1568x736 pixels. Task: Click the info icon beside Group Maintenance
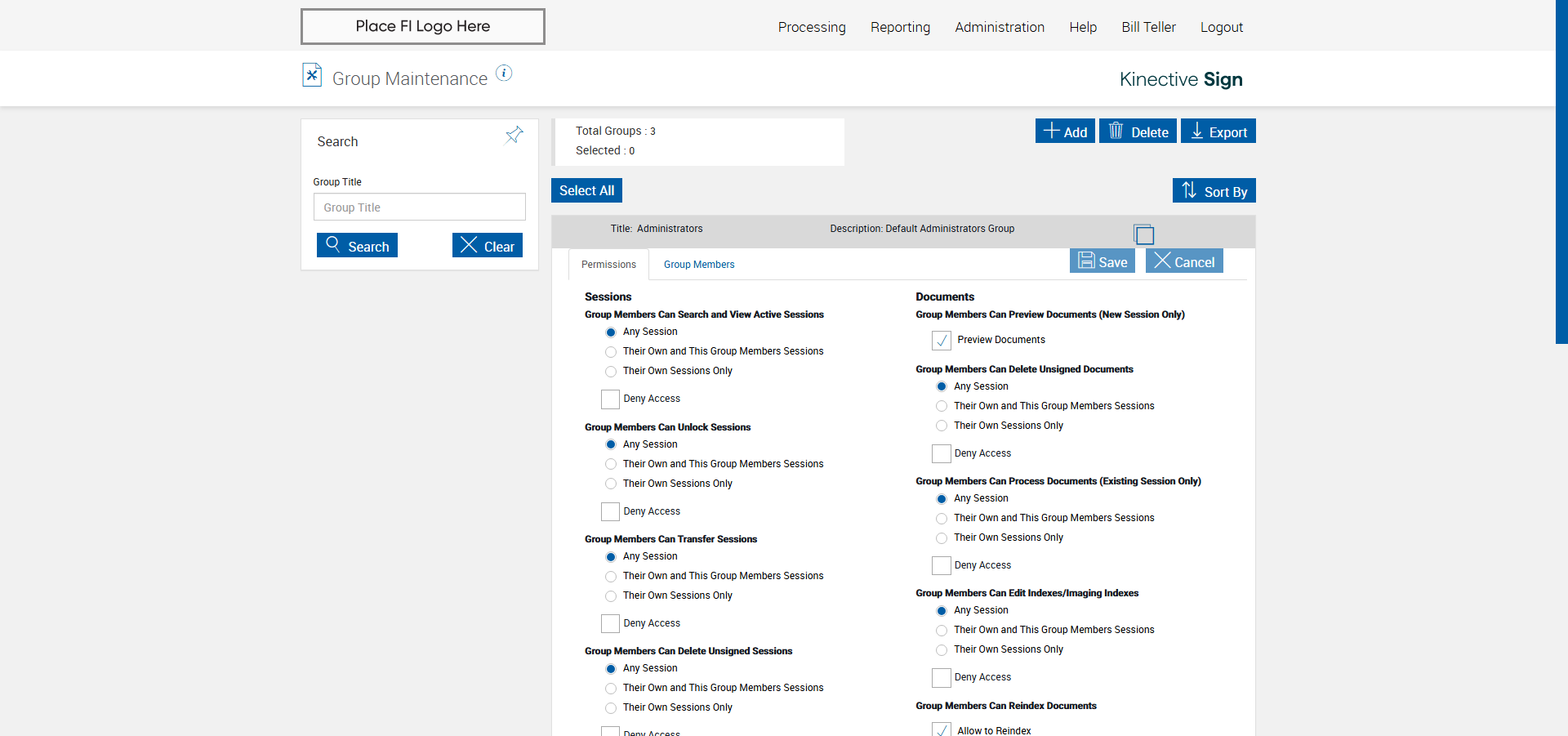click(x=505, y=74)
